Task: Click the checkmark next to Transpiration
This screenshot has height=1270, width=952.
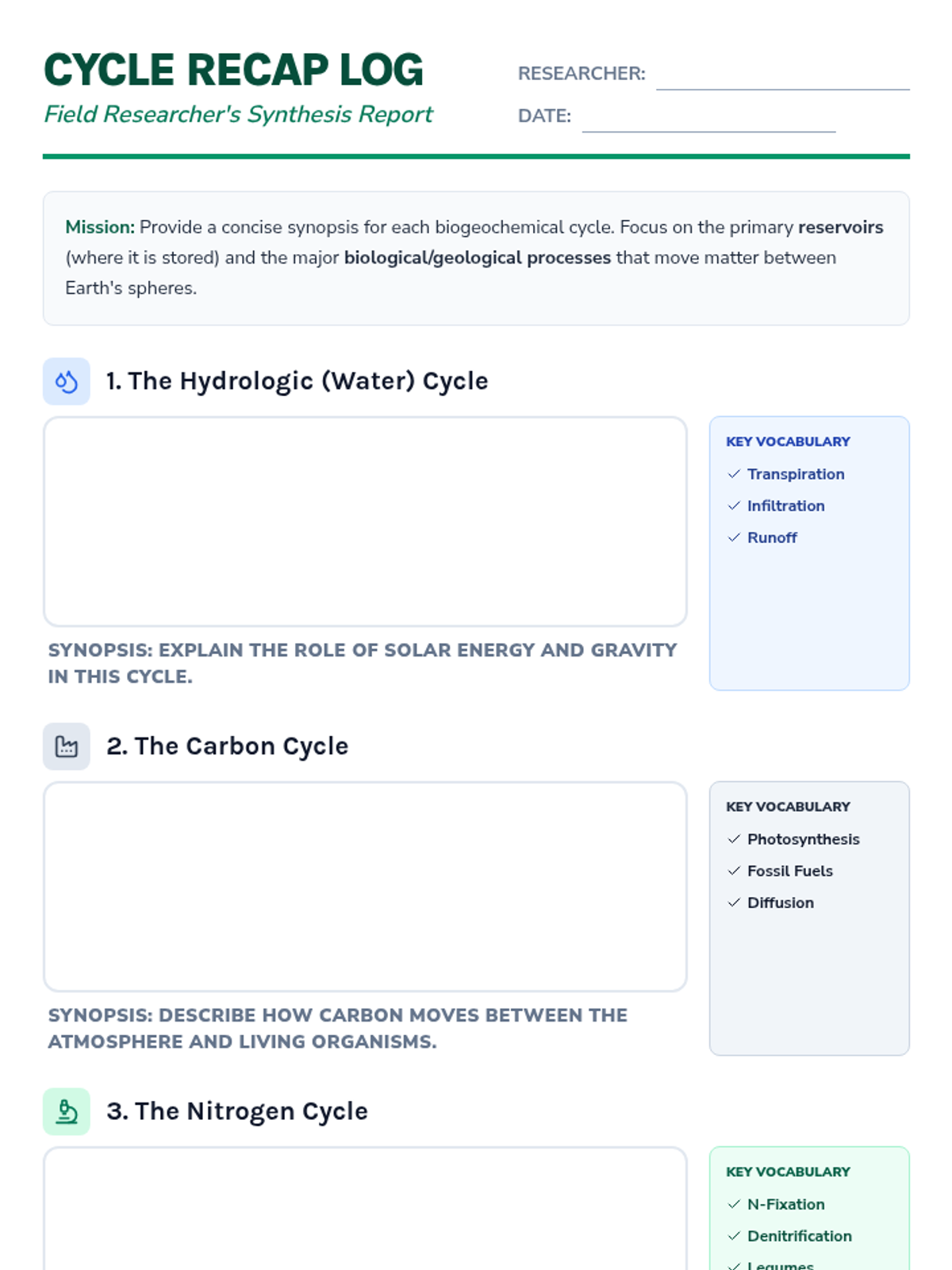Action: [734, 474]
